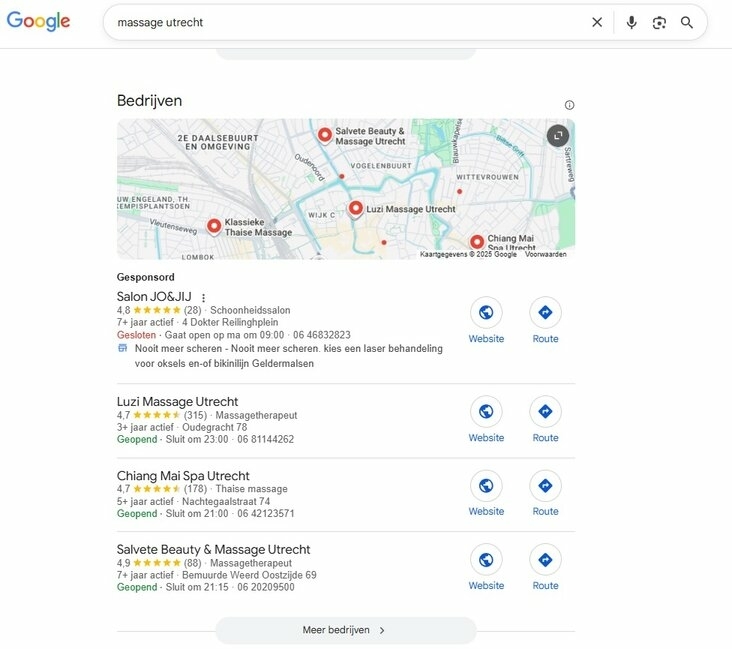Viewport: 732px width, 649px height.
Task: Click Luzi phone number 06 81144262
Action: click(266, 439)
